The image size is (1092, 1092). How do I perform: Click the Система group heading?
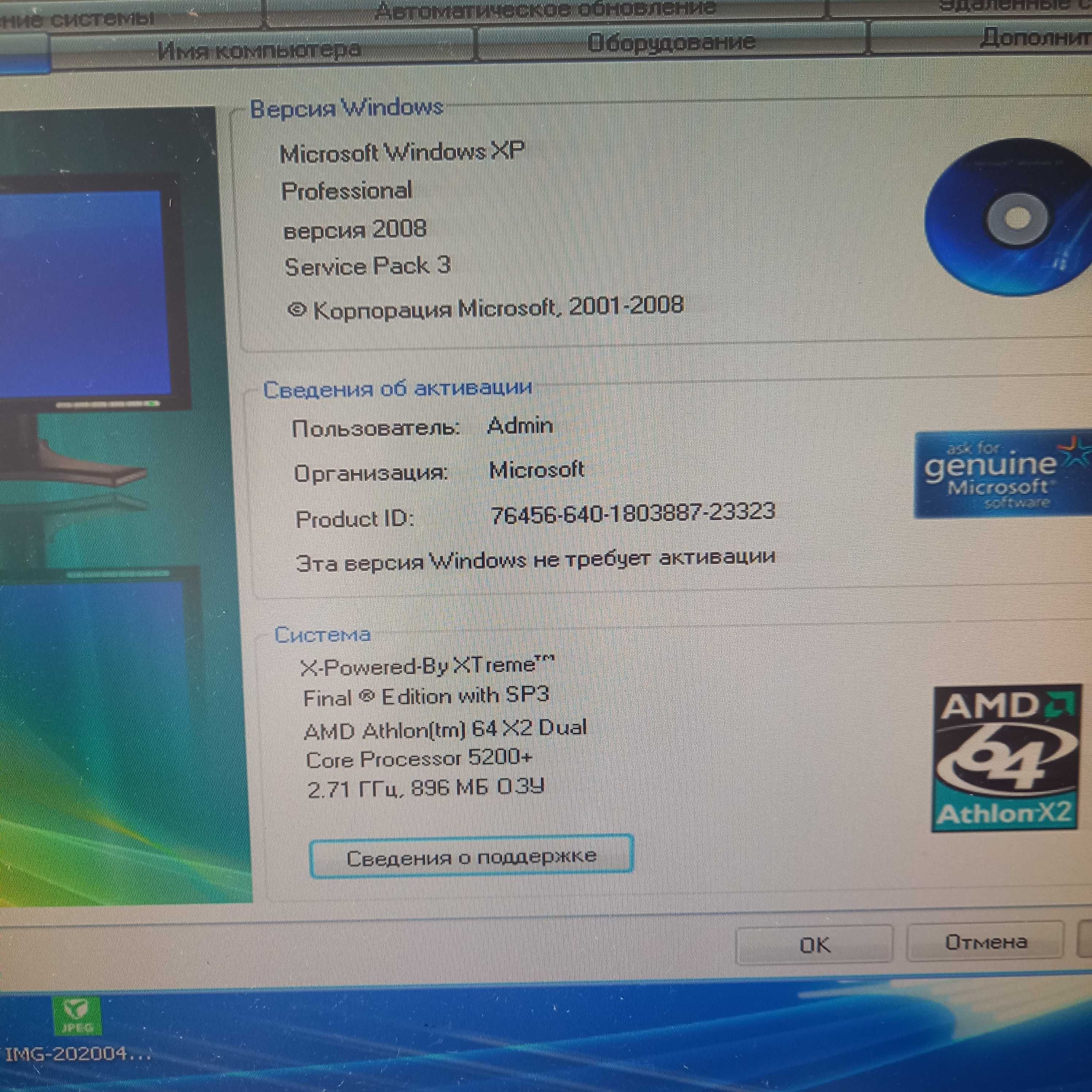[322, 635]
